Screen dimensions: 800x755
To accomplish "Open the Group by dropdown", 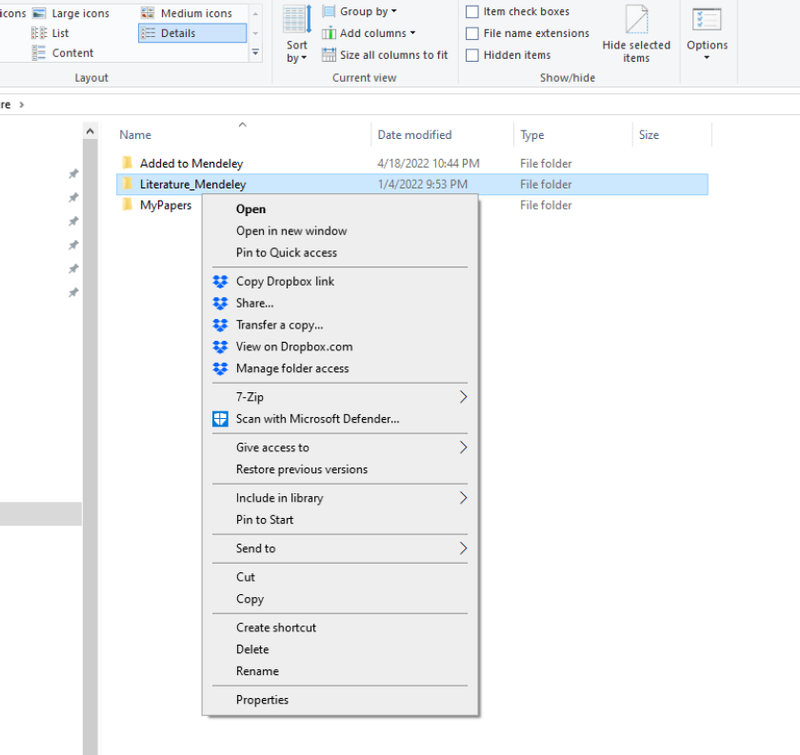I will click(367, 11).
